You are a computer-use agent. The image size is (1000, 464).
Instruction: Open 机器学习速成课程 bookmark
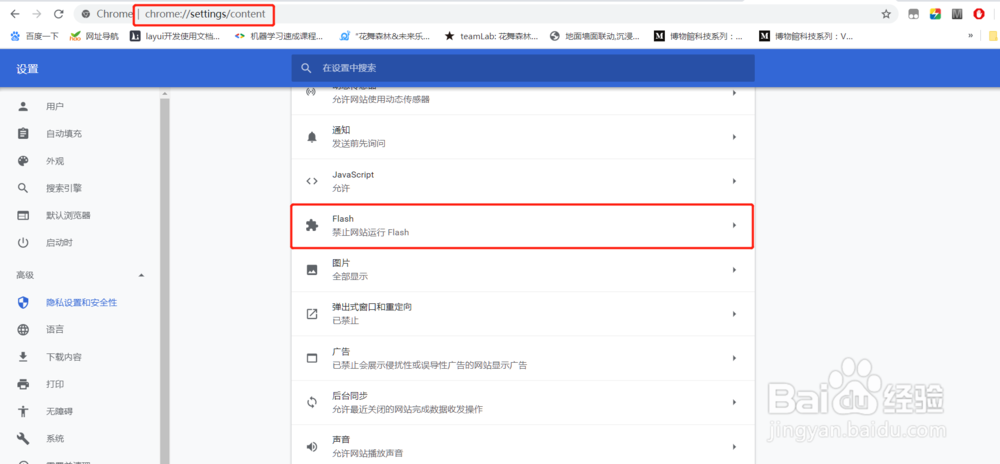279,36
